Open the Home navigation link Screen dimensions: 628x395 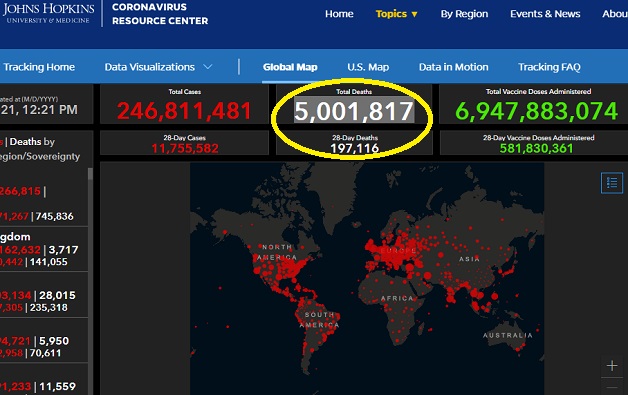[339, 14]
